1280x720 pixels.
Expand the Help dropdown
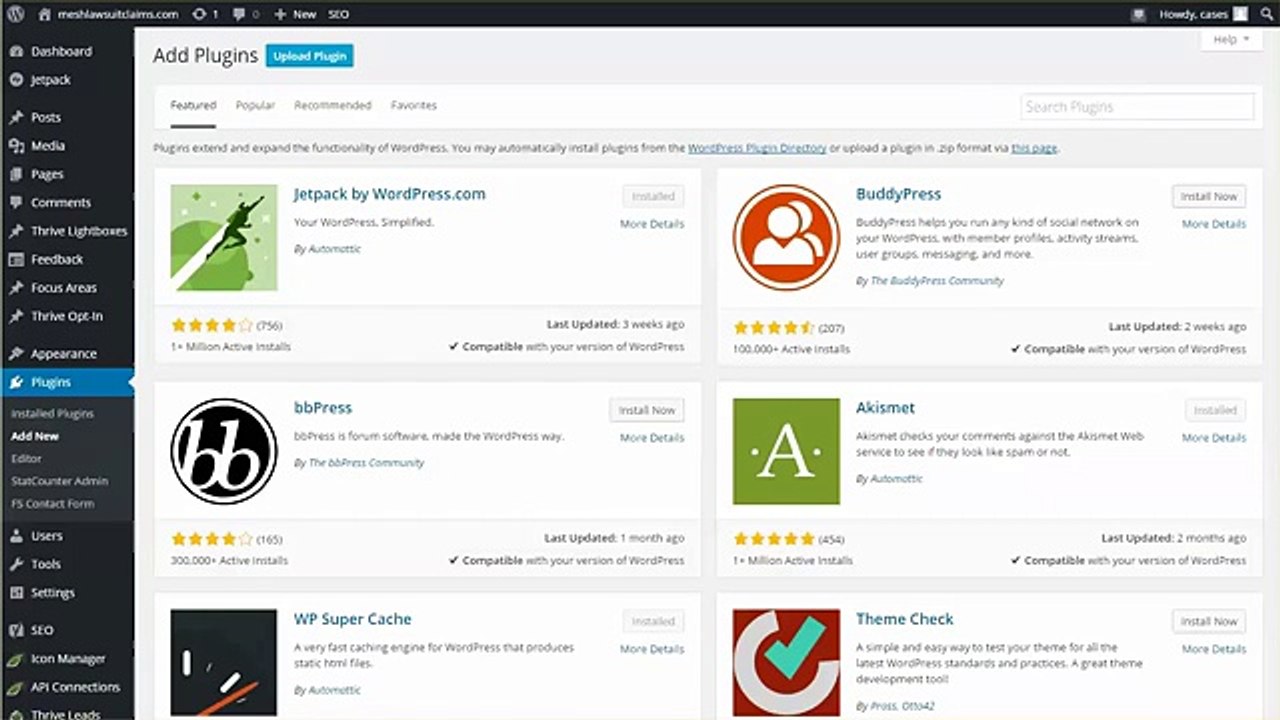coord(1231,39)
